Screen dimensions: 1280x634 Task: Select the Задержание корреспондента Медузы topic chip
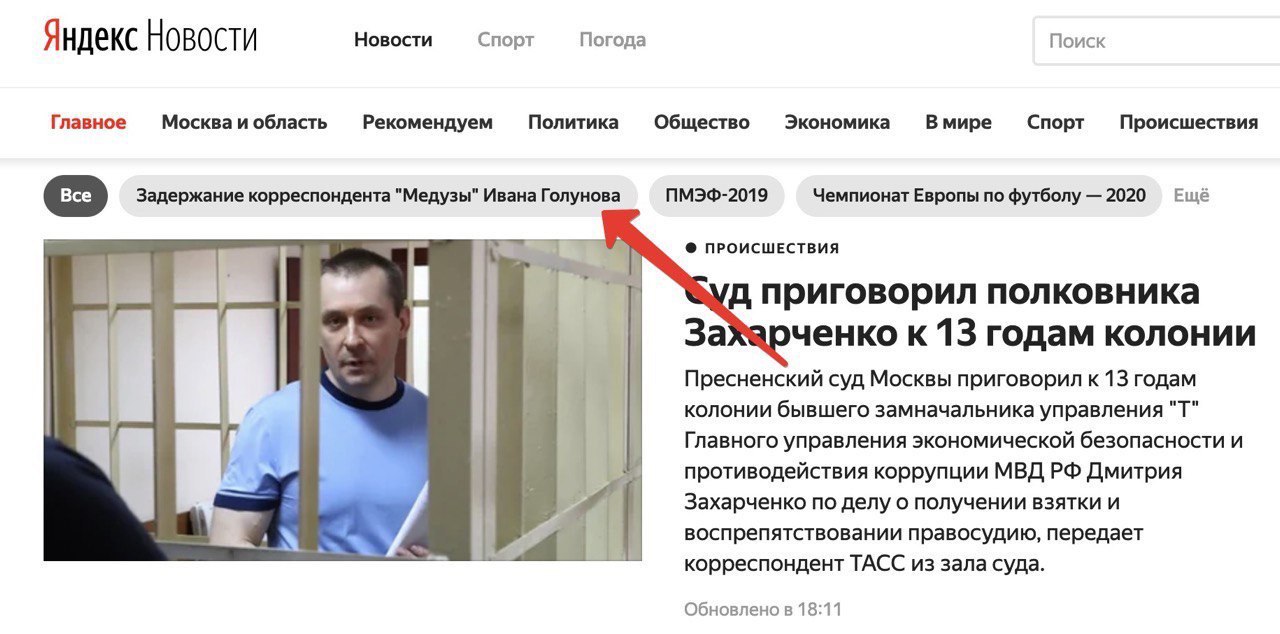coord(378,196)
